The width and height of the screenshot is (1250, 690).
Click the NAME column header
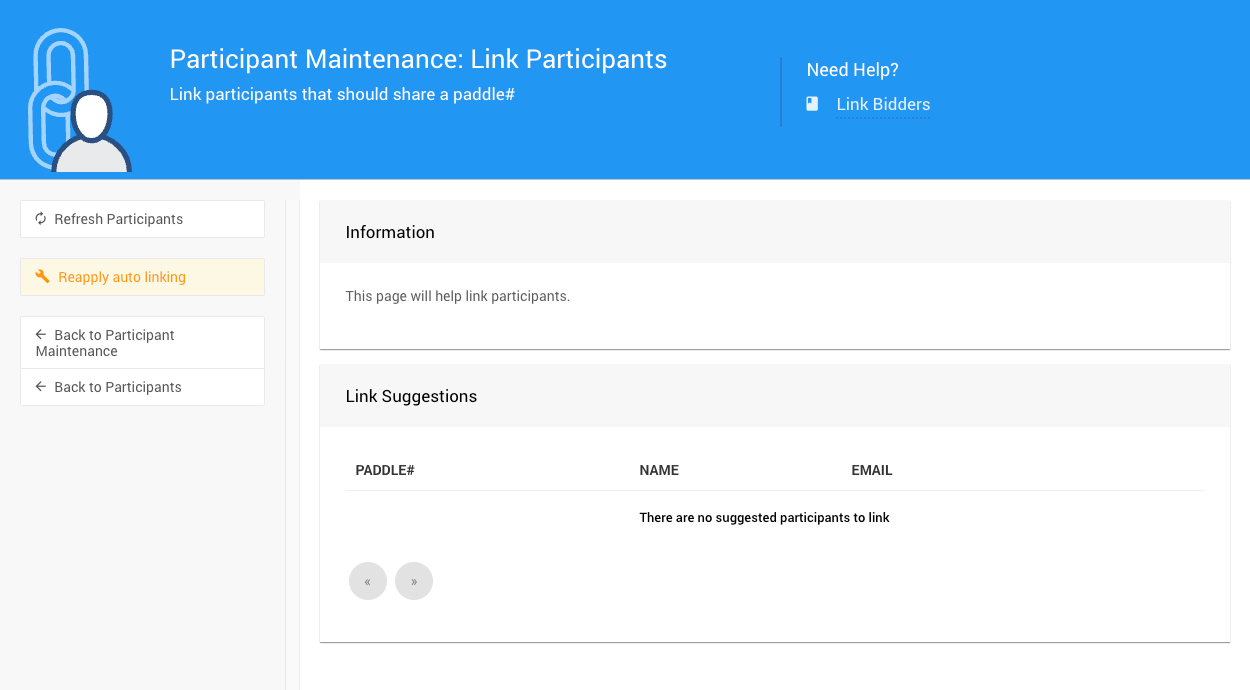(659, 470)
